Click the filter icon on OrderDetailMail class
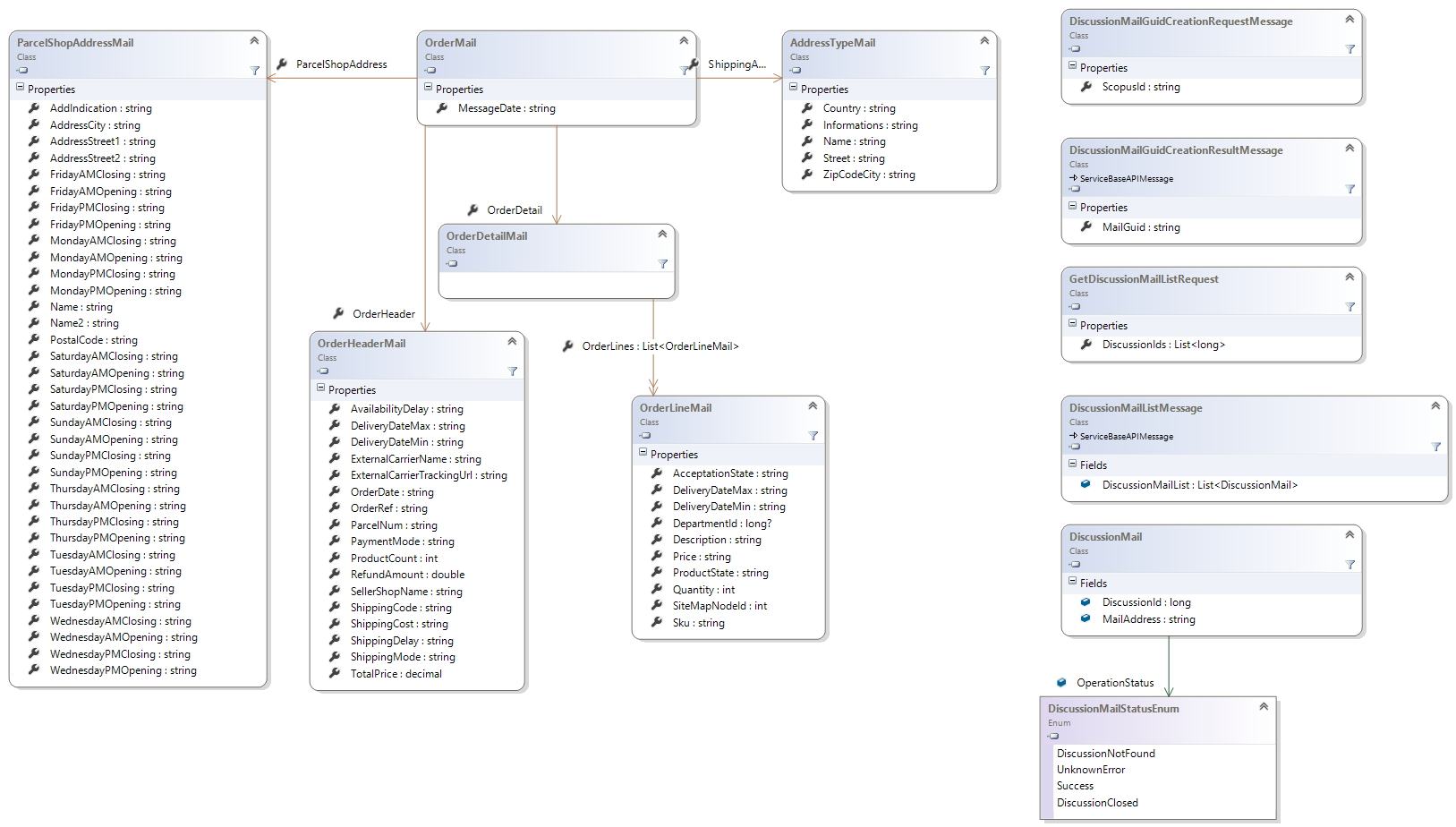The height and width of the screenshot is (827, 1456). coord(663,264)
